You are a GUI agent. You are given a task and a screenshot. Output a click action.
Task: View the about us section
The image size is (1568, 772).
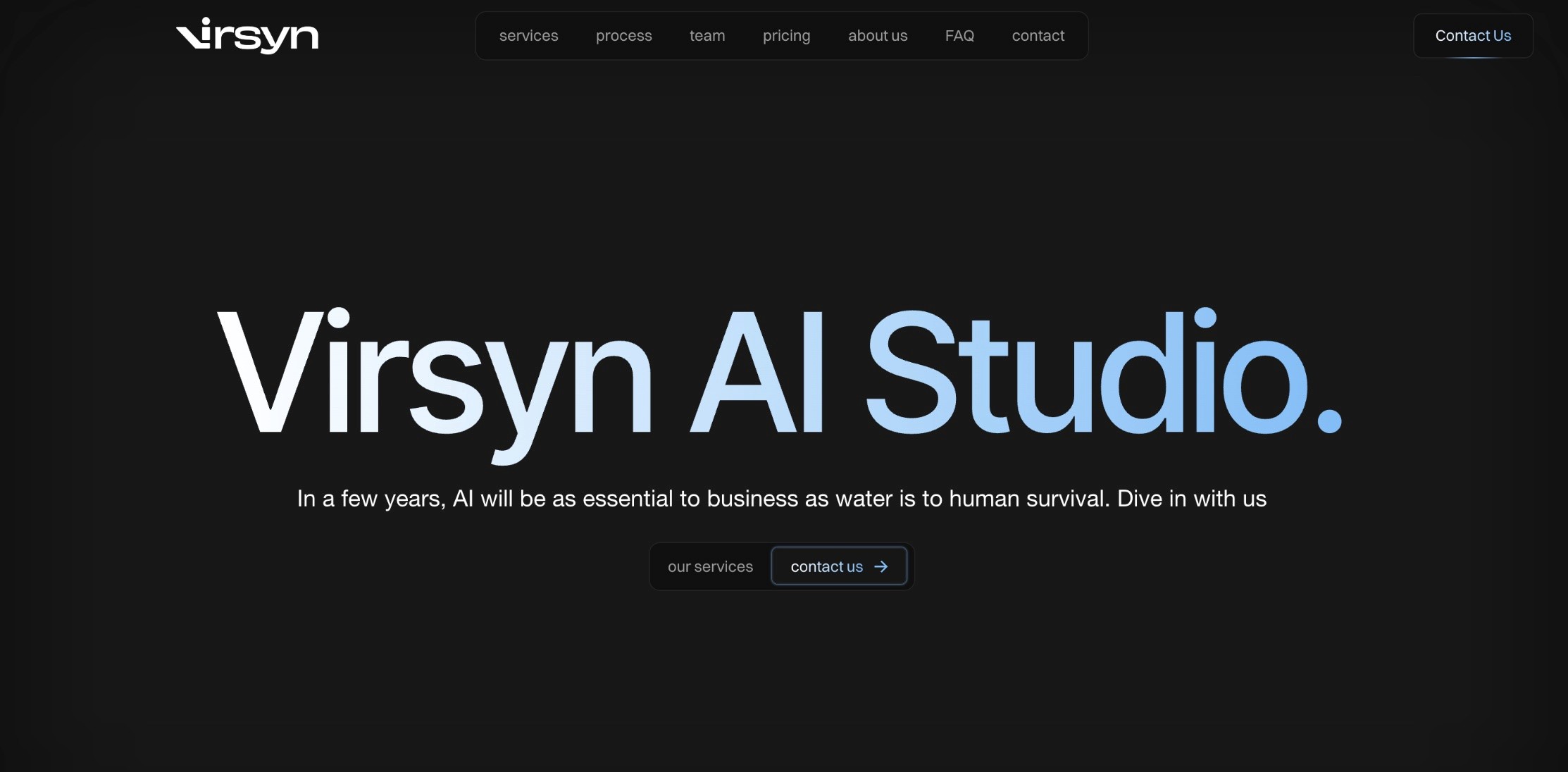click(x=877, y=35)
